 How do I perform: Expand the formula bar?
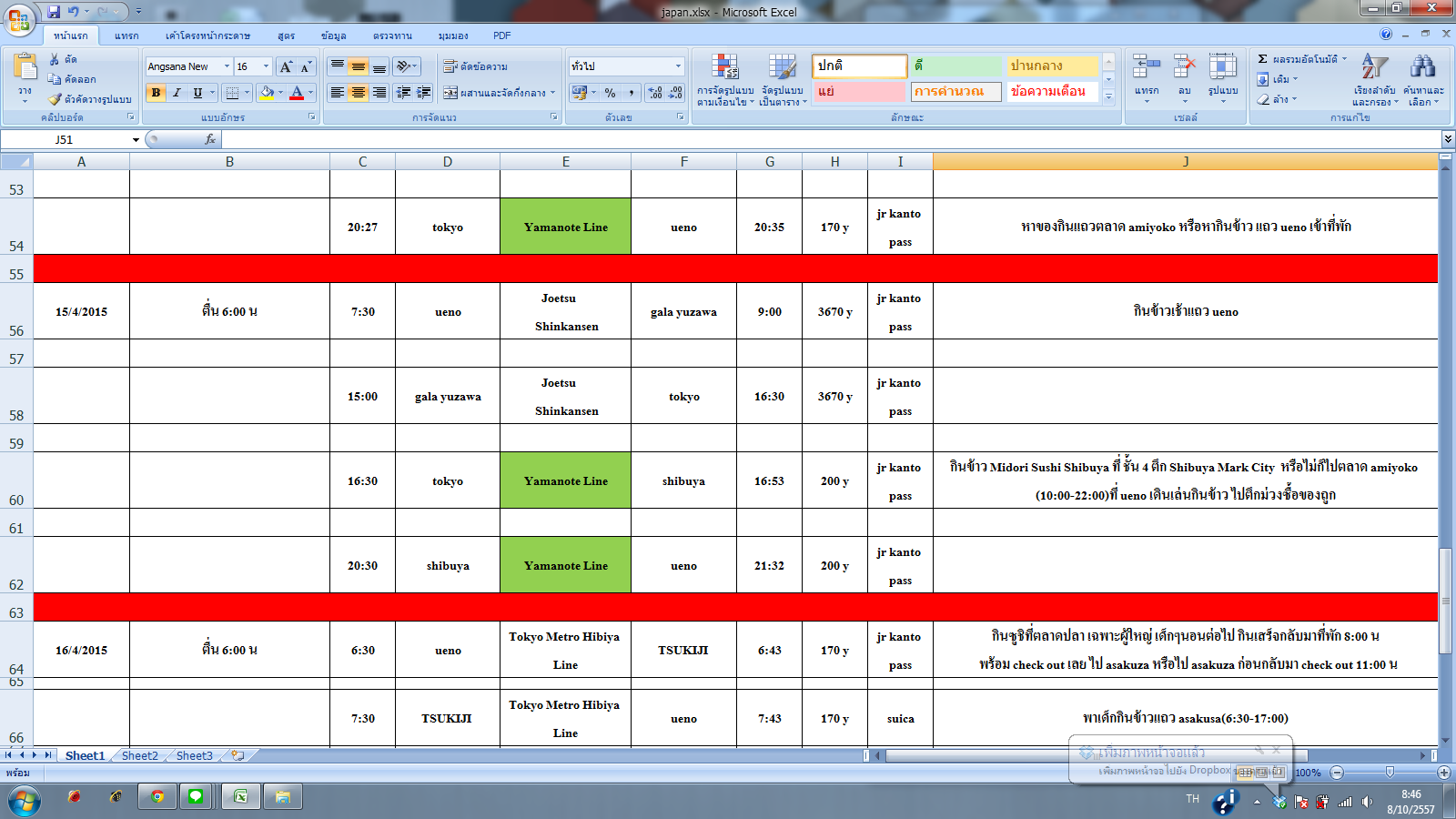click(1448, 139)
